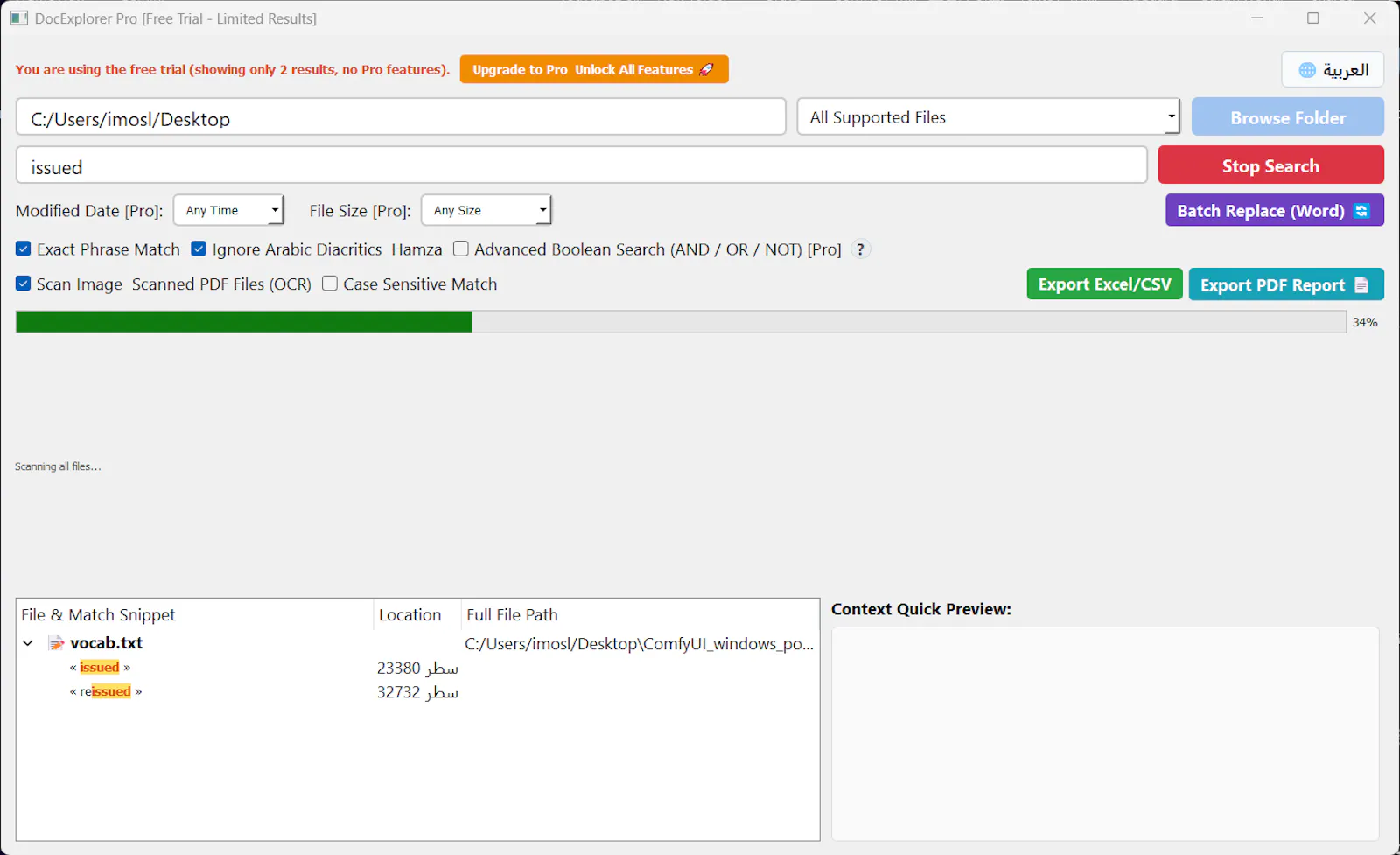This screenshot has width=1400, height=855.
Task: Enable Advanced Boolean Search checkbox
Action: pos(461,249)
